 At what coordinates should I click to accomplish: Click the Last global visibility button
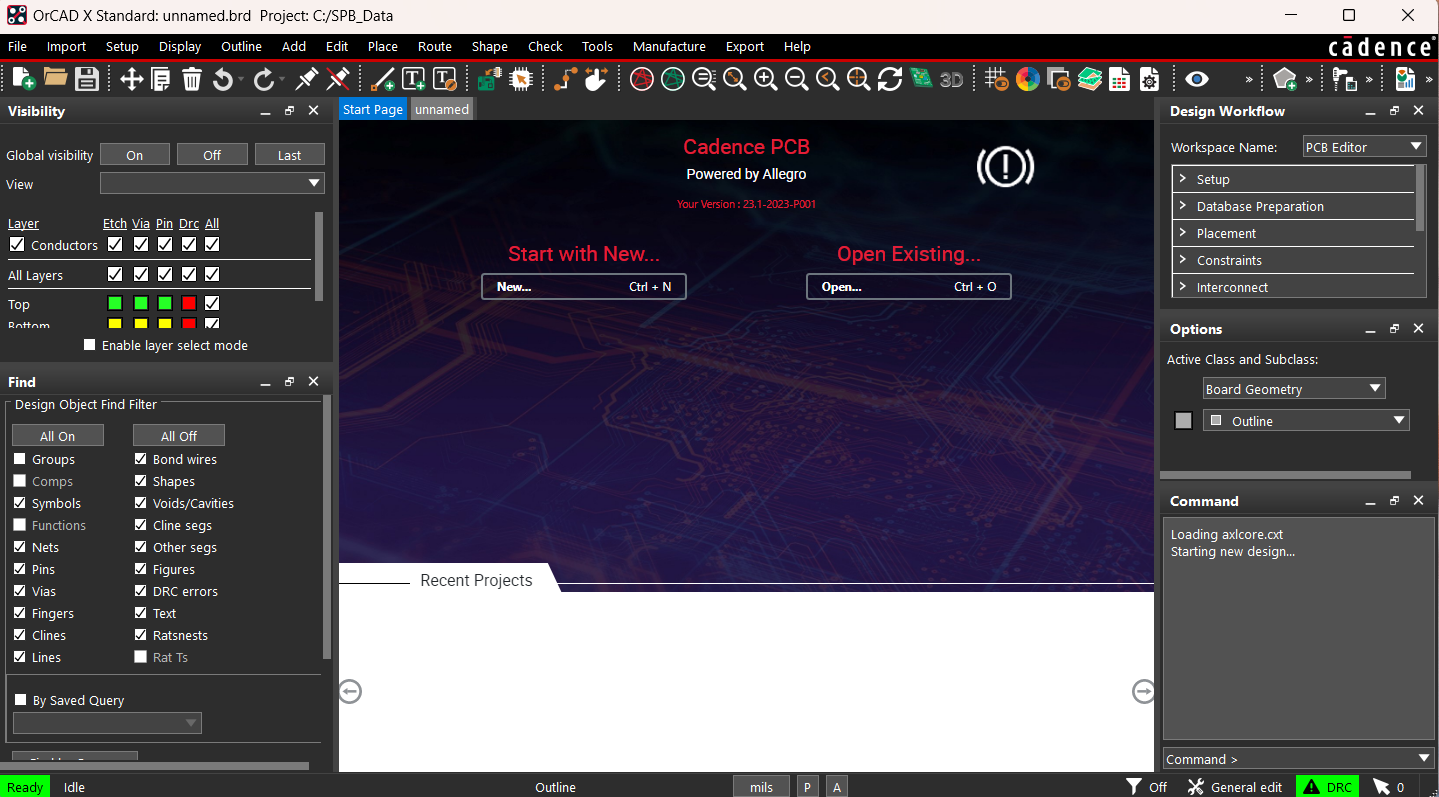(290, 154)
